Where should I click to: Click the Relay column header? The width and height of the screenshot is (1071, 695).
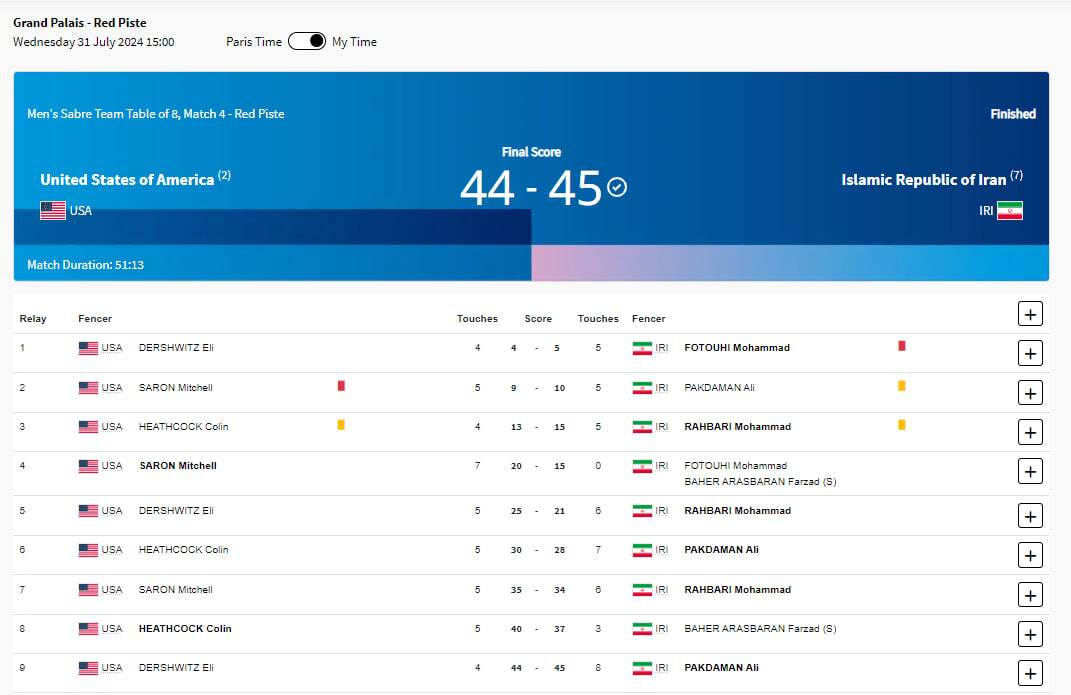(x=33, y=319)
